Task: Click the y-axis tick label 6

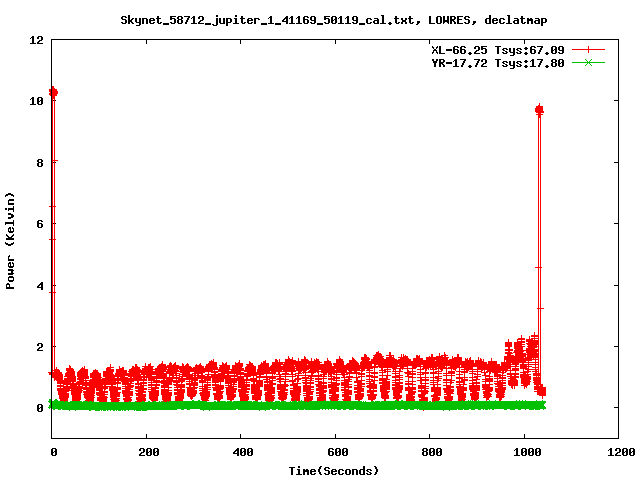Action: coord(39,224)
